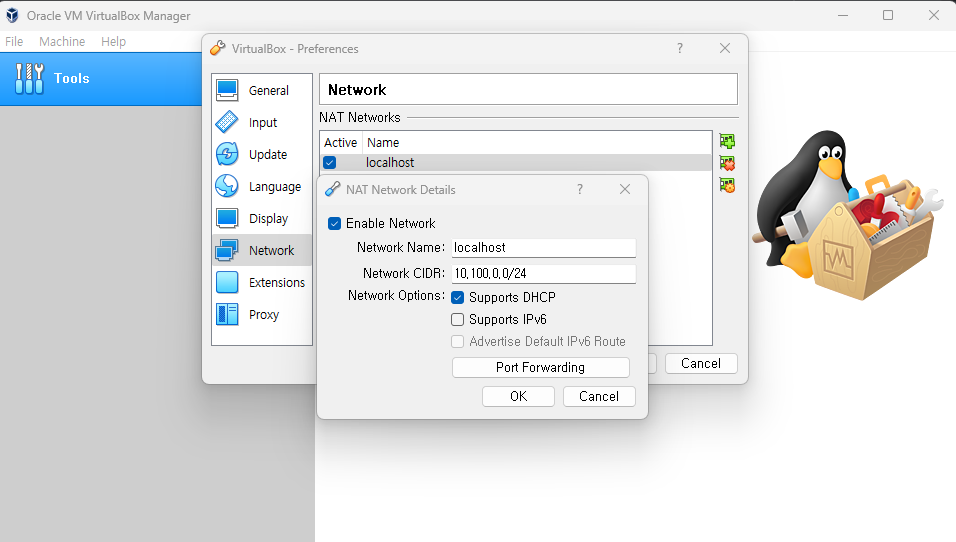This screenshot has width=956, height=542.
Task: Click help question mark in NAT Network Details
Action: [580, 190]
